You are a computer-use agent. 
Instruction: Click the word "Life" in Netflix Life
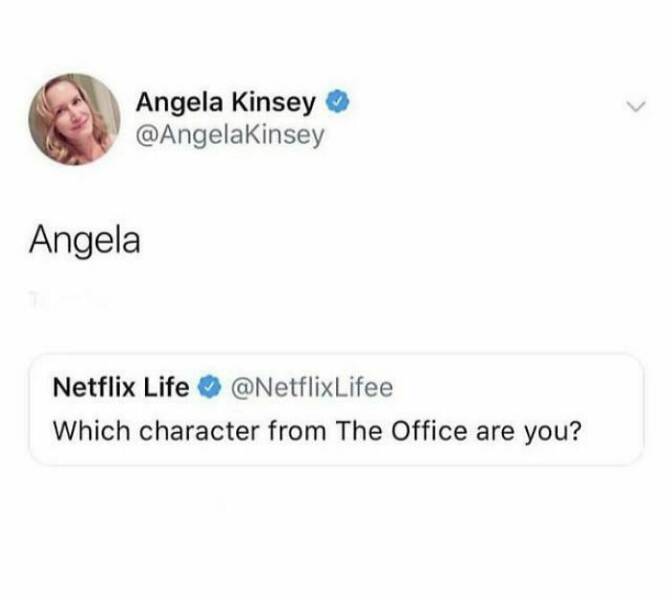166,387
